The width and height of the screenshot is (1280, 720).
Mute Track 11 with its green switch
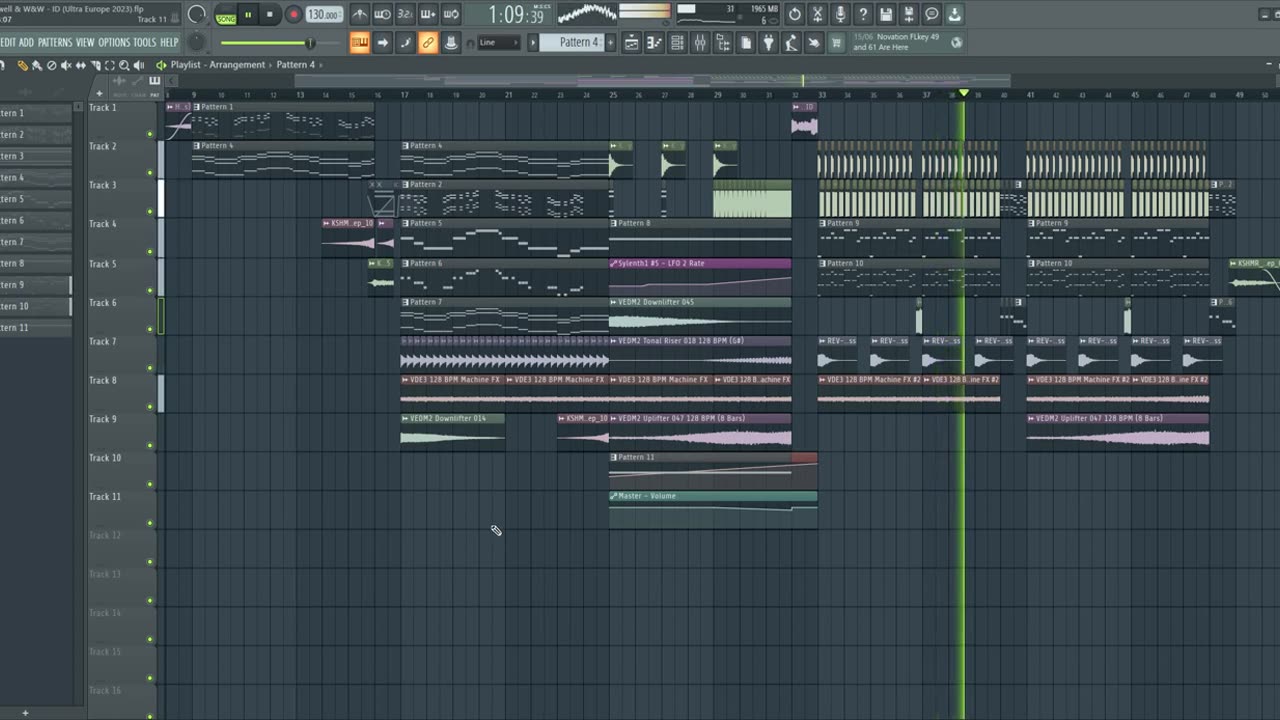click(x=150, y=523)
